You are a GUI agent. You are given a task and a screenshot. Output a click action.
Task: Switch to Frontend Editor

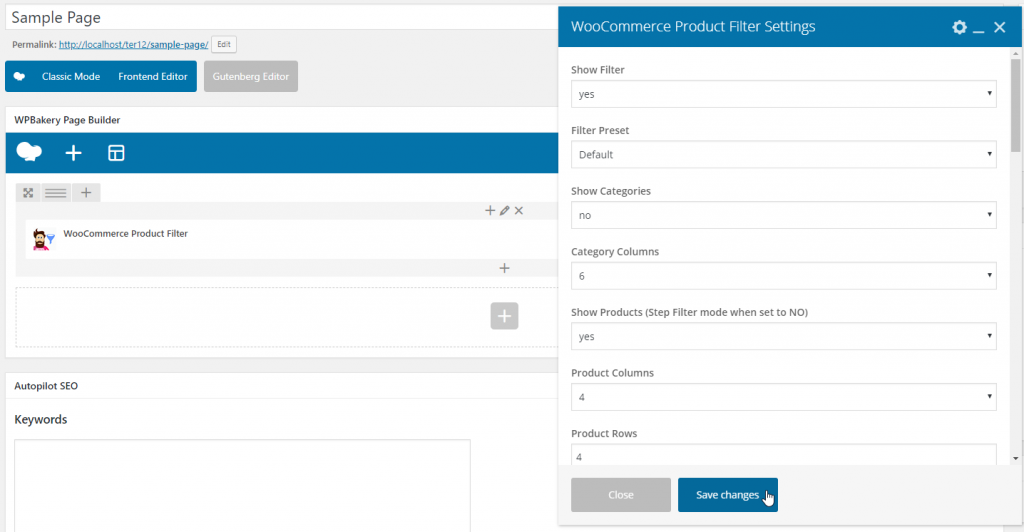point(153,76)
